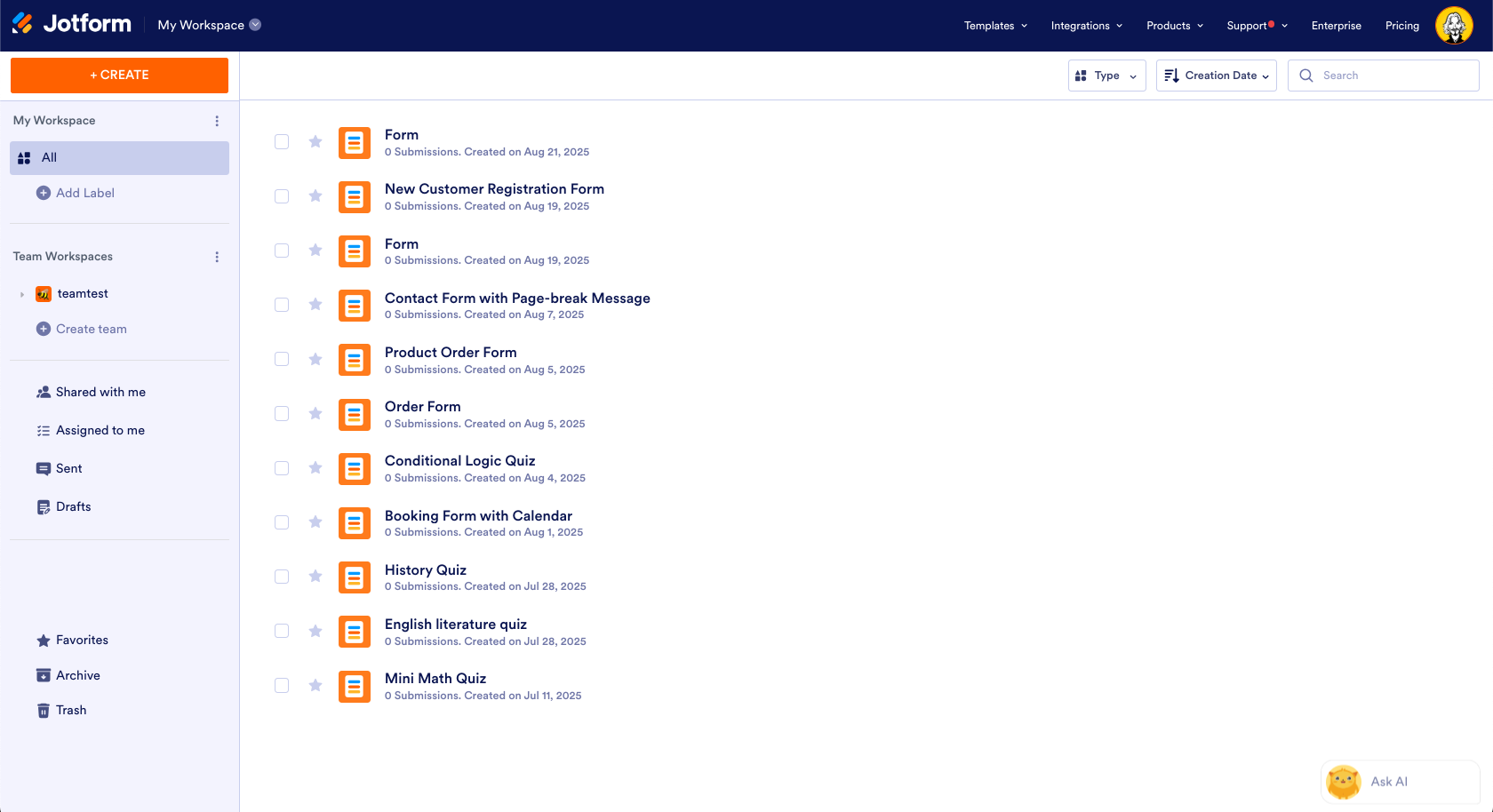
Task: Click the CREATE button
Action: point(119,76)
